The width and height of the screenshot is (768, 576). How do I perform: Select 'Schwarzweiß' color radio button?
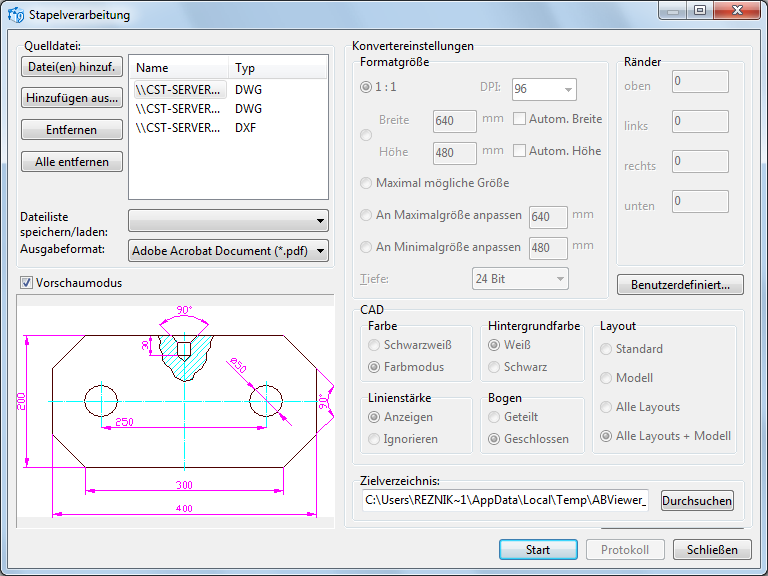tap(374, 345)
